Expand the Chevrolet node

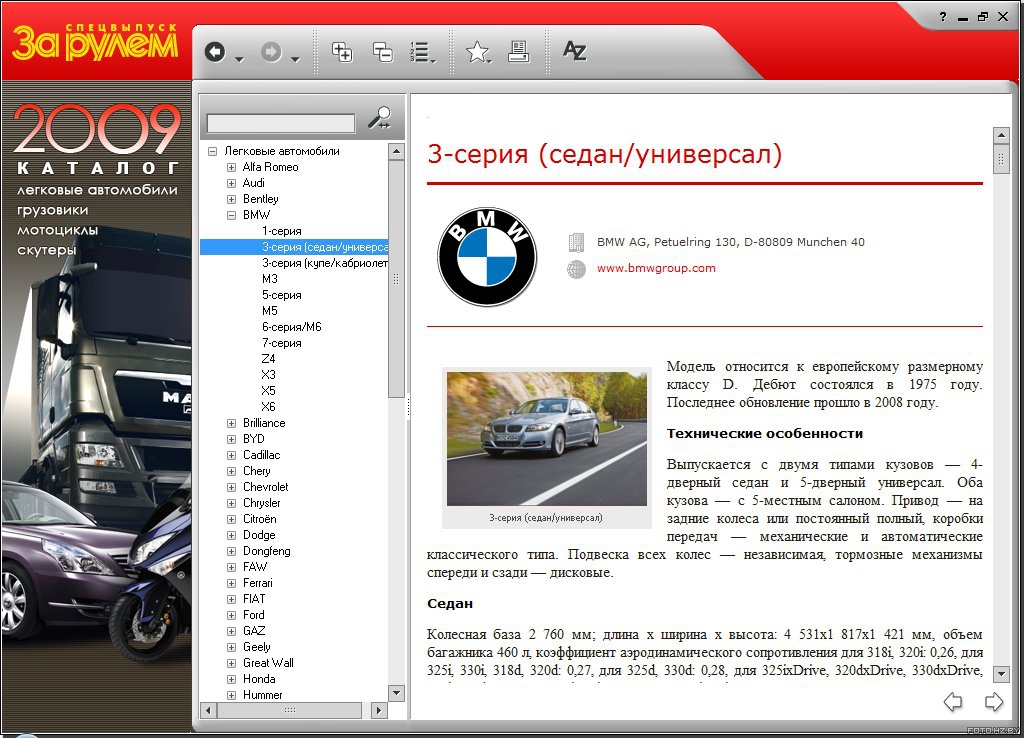coord(231,487)
